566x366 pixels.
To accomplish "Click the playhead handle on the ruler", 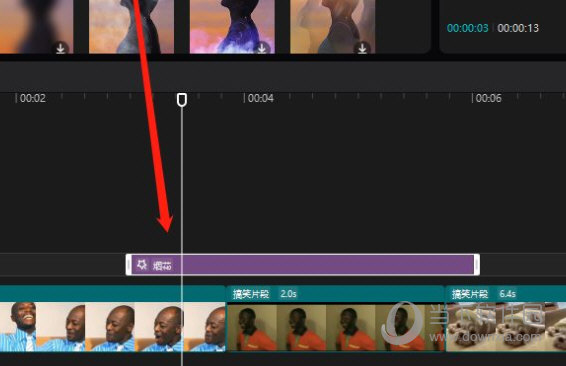I will click(x=182, y=100).
